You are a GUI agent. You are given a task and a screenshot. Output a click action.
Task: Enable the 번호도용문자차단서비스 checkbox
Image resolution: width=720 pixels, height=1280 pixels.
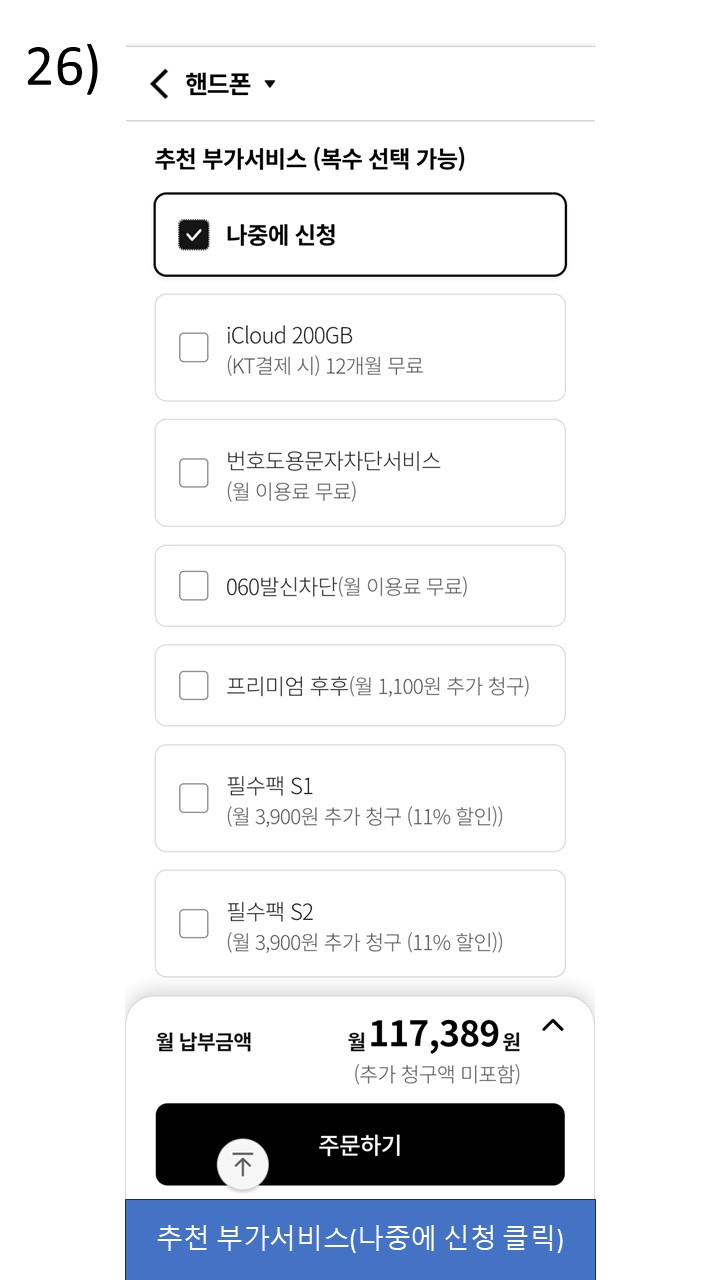click(x=193, y=473)
